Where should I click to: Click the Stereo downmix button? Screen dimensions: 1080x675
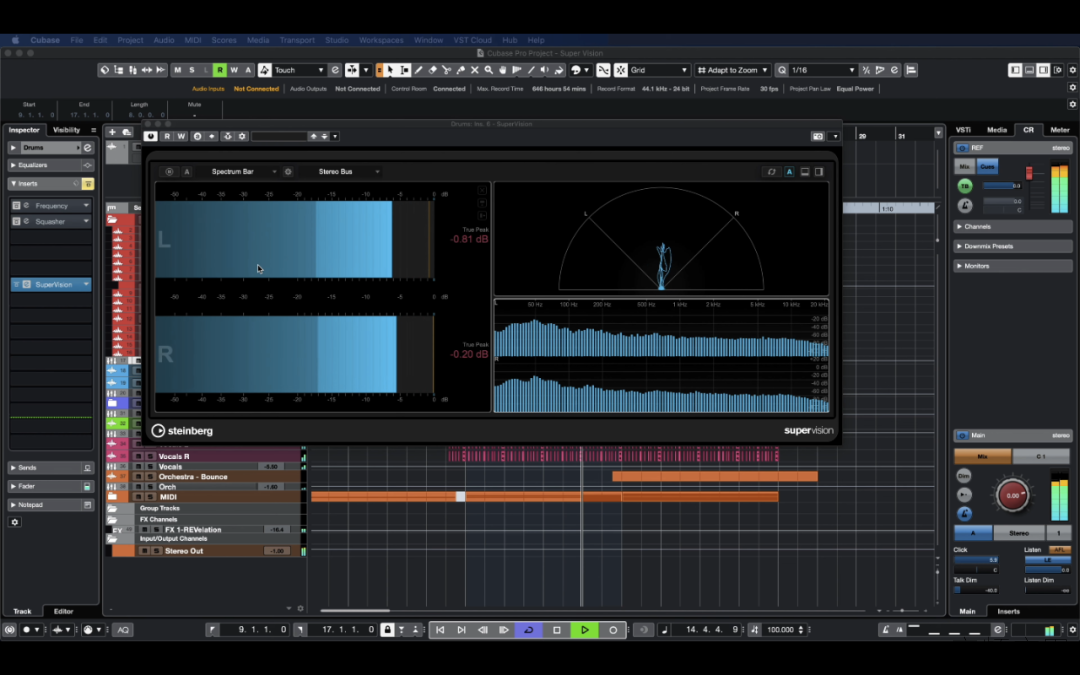(1019, 533)
